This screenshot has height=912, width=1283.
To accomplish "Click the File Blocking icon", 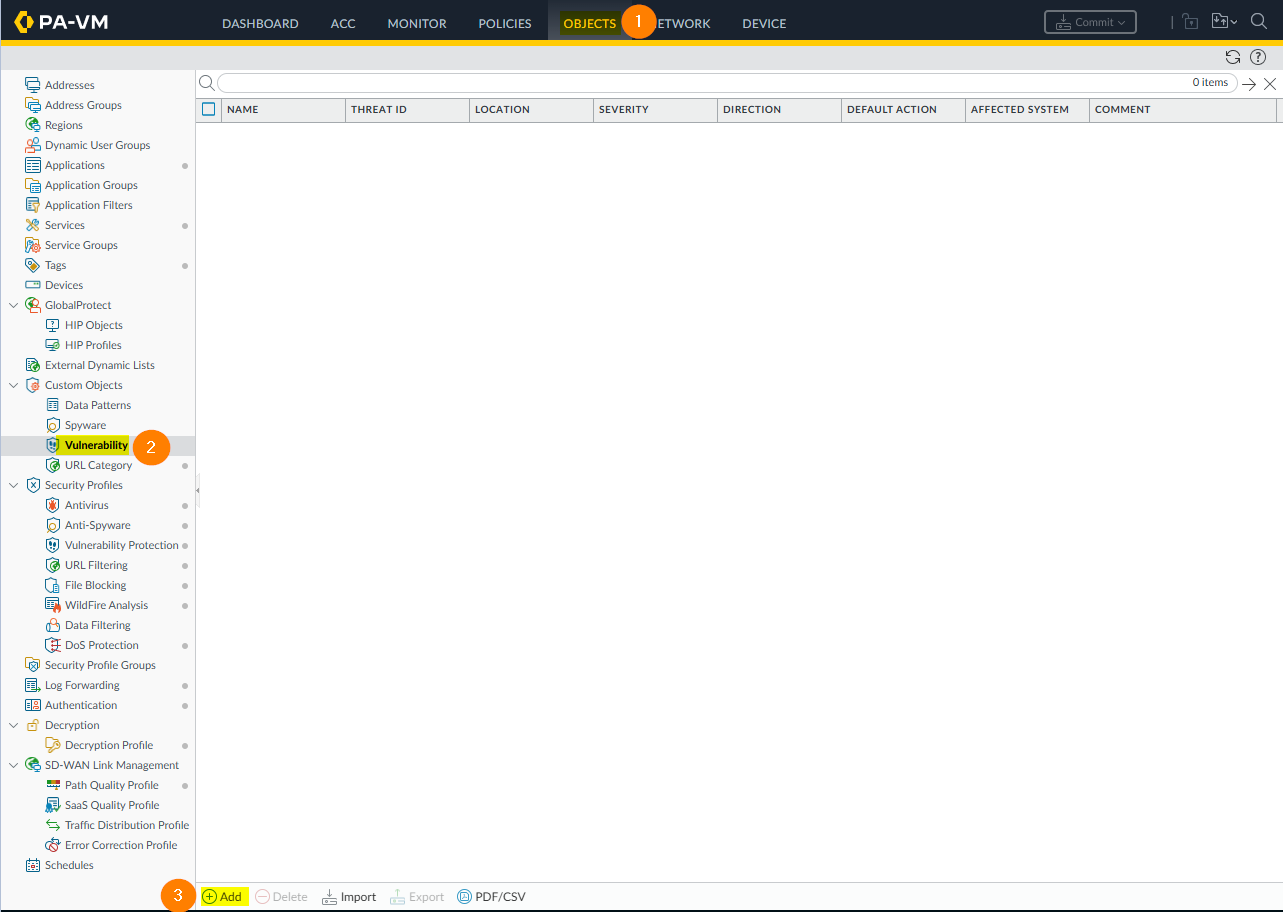I will [53, 585].
